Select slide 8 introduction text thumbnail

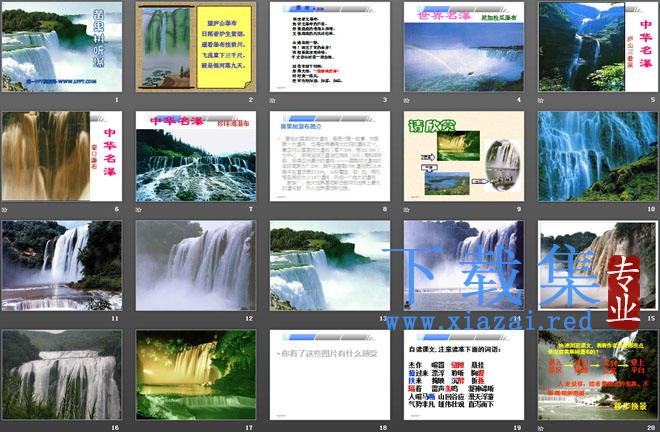tap(330, 156)
